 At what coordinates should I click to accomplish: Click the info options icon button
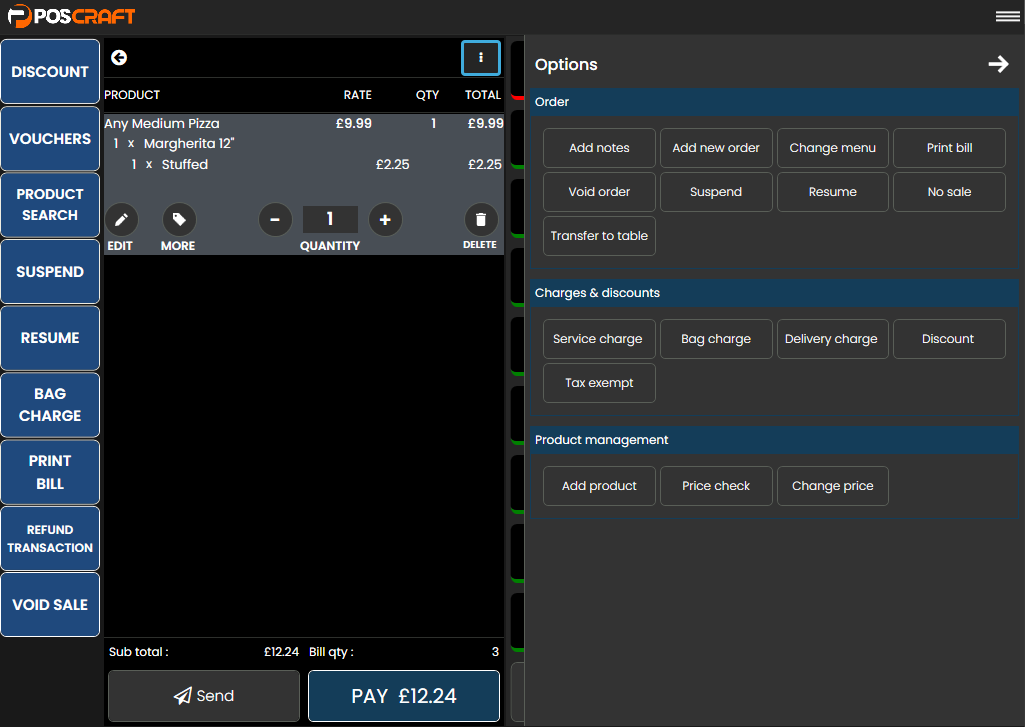(x=481, y=58)
